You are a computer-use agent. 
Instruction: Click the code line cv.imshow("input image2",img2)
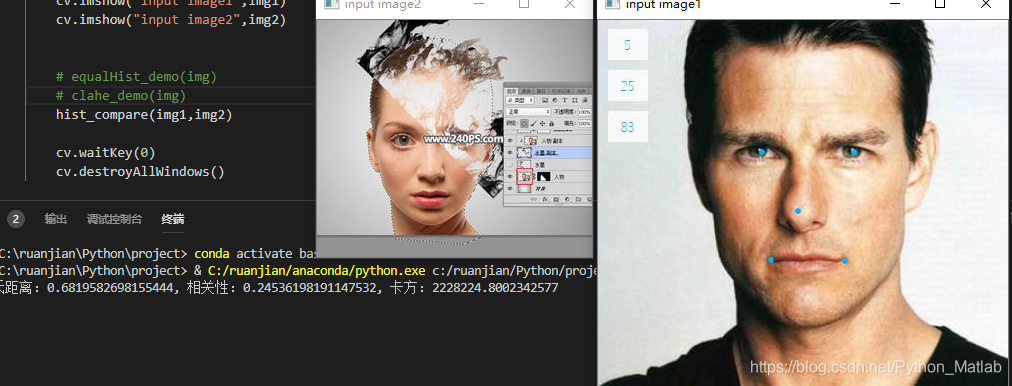(171, 19)
